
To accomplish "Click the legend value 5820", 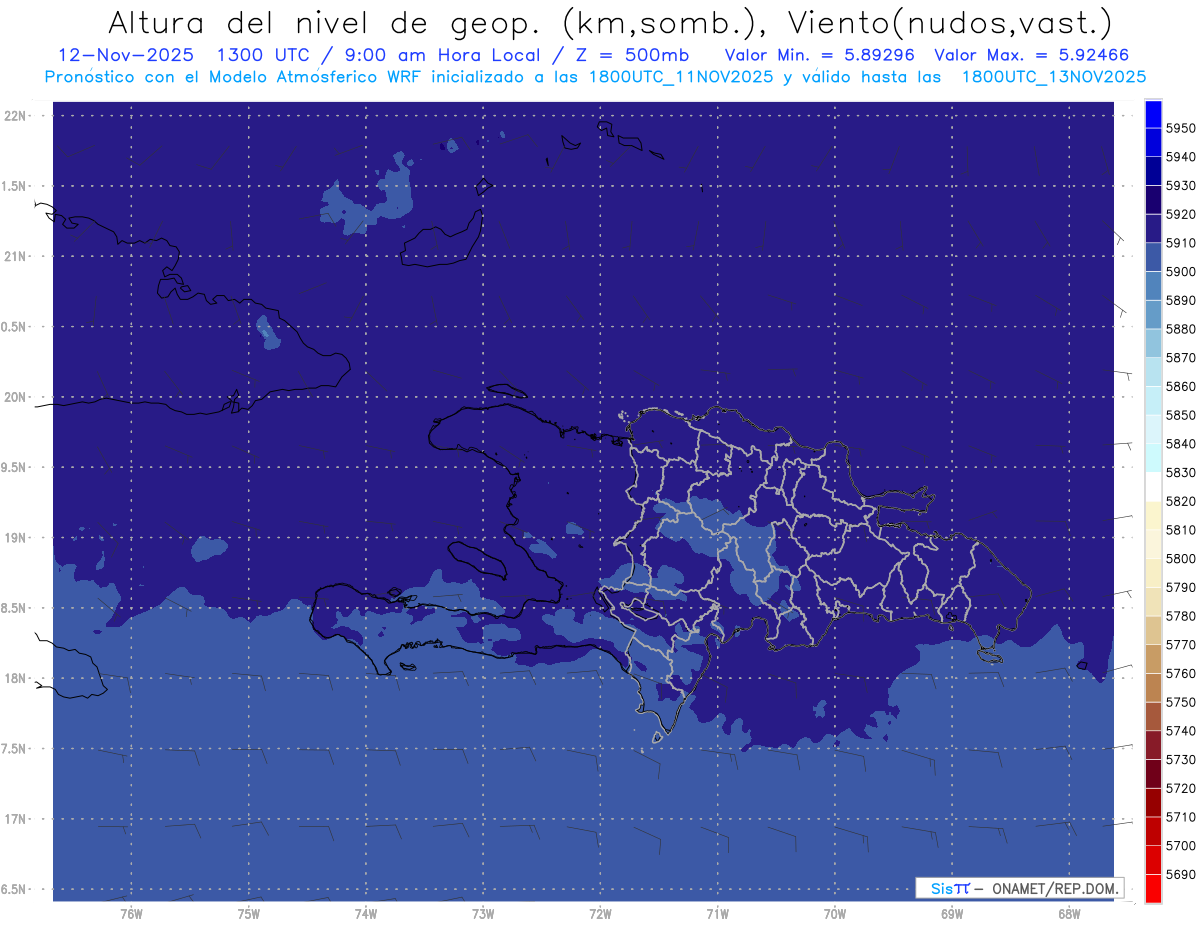I will 1181,501.
